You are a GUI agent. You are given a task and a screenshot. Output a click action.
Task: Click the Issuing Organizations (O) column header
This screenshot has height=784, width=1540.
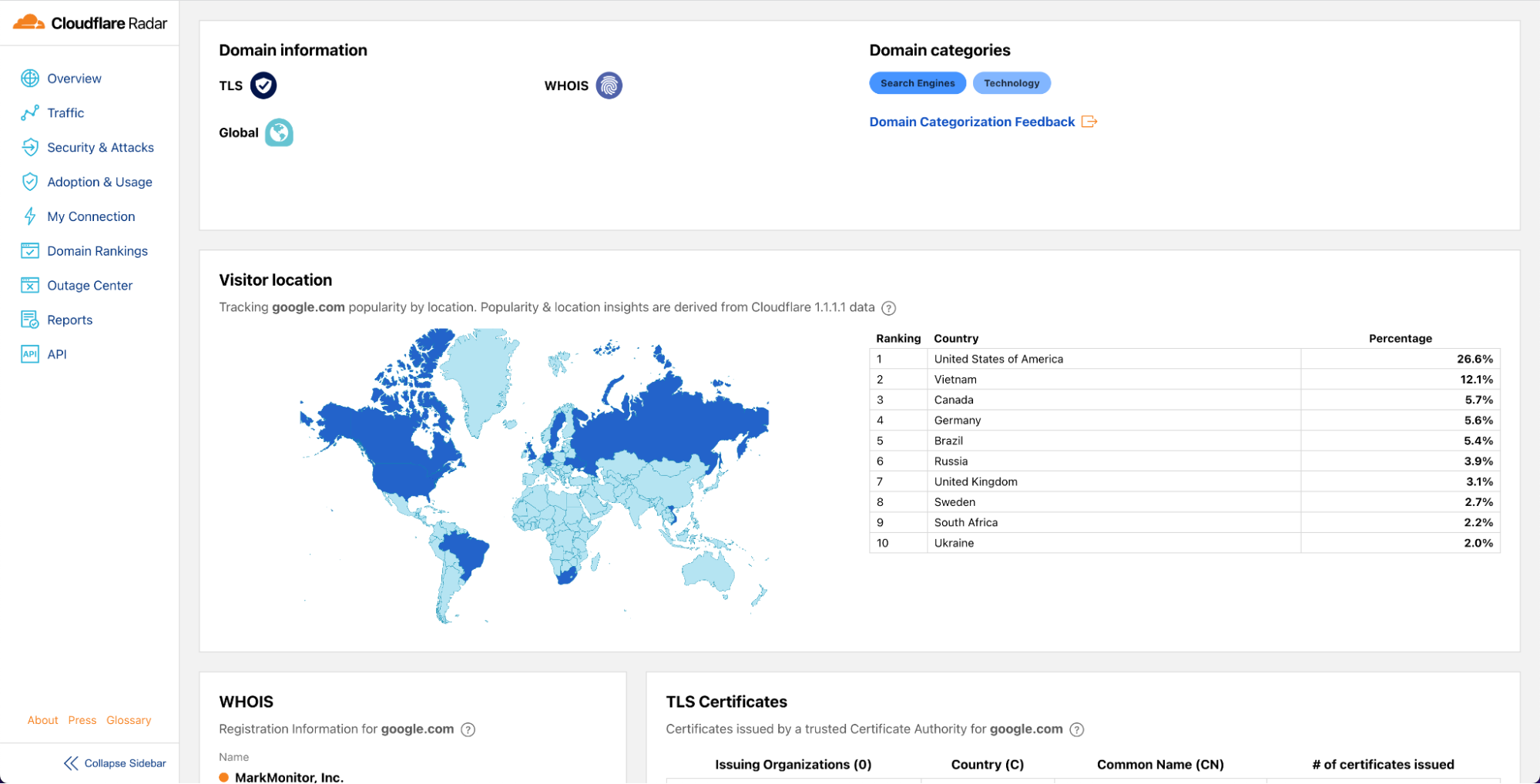[793, 766]
